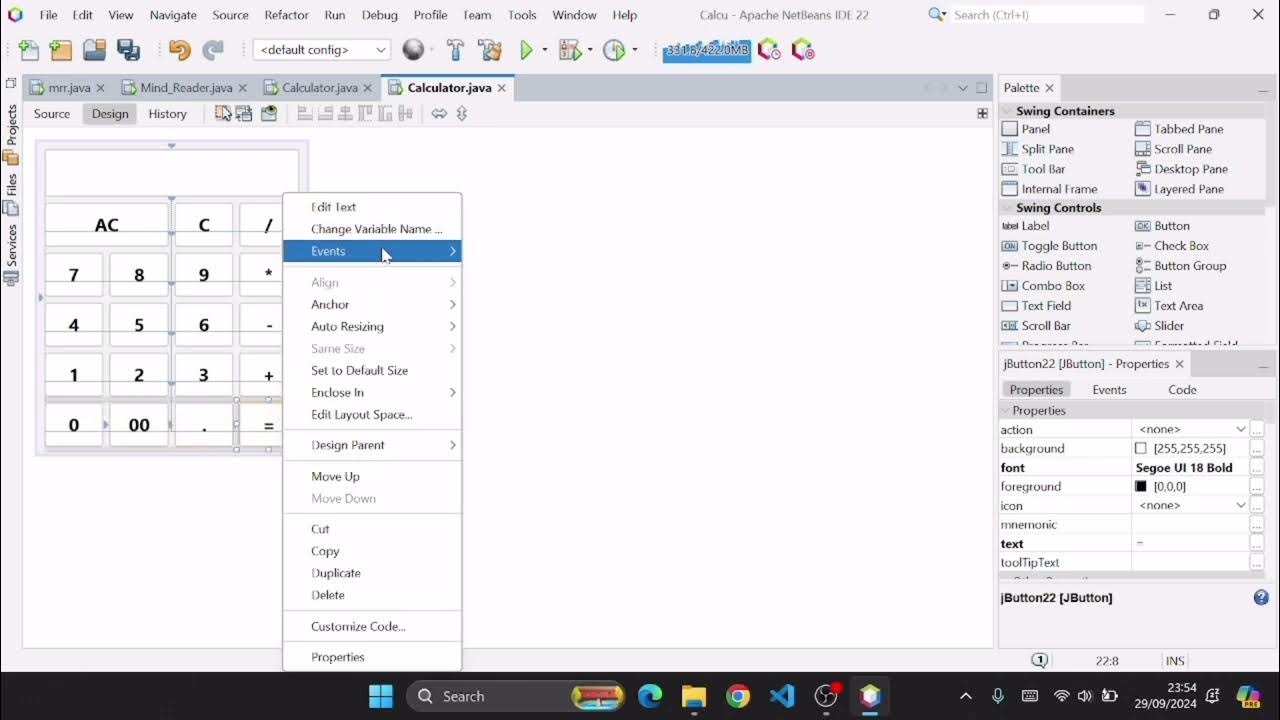Click the AC button on calculator form
Screen dimensions: 1280x720
(x=107, y=225)
